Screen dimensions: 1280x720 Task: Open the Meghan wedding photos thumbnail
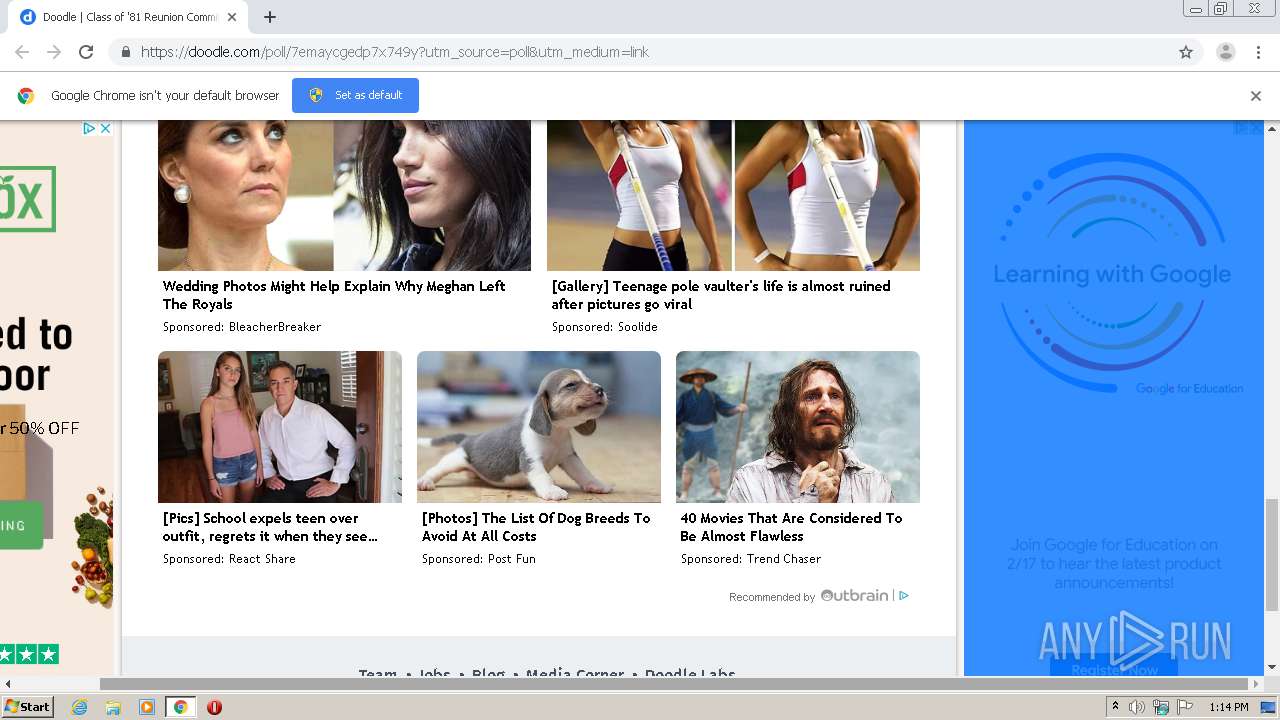344,195
